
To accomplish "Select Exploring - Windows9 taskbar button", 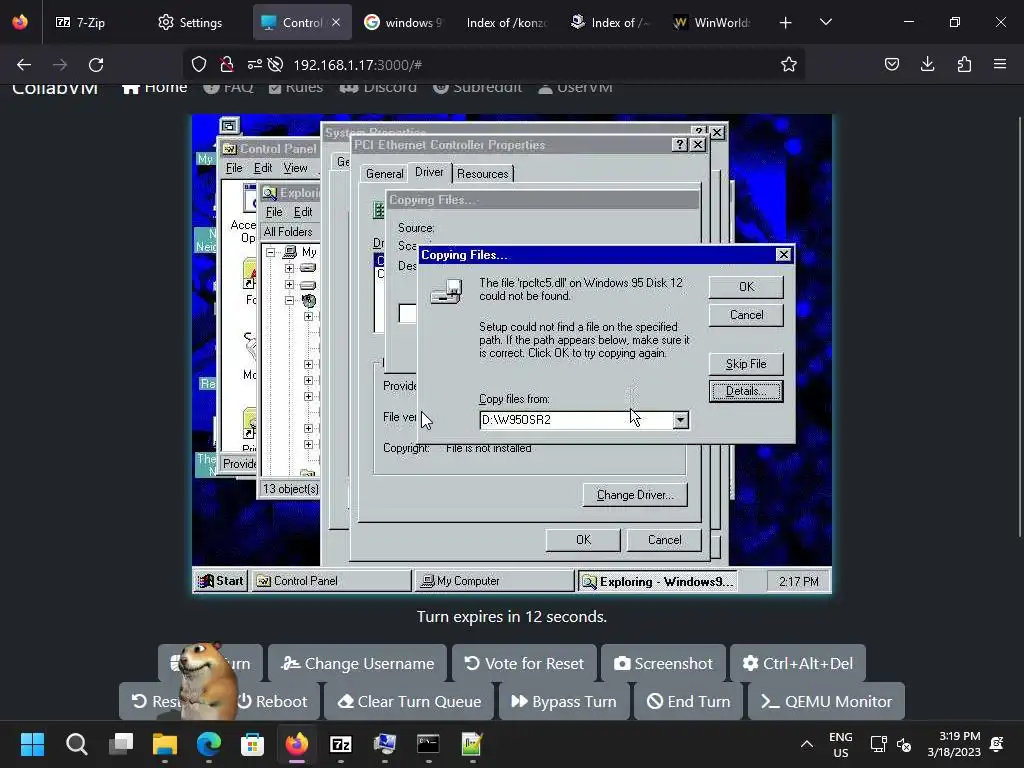I will pos(658,581).
